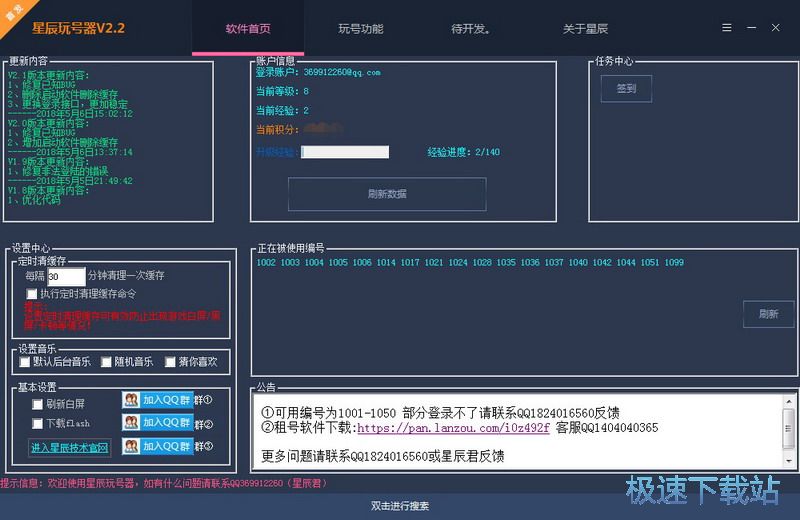Click the 加入QQ群 button for 群③
The image size is (800, 520).
pos(157,446)
